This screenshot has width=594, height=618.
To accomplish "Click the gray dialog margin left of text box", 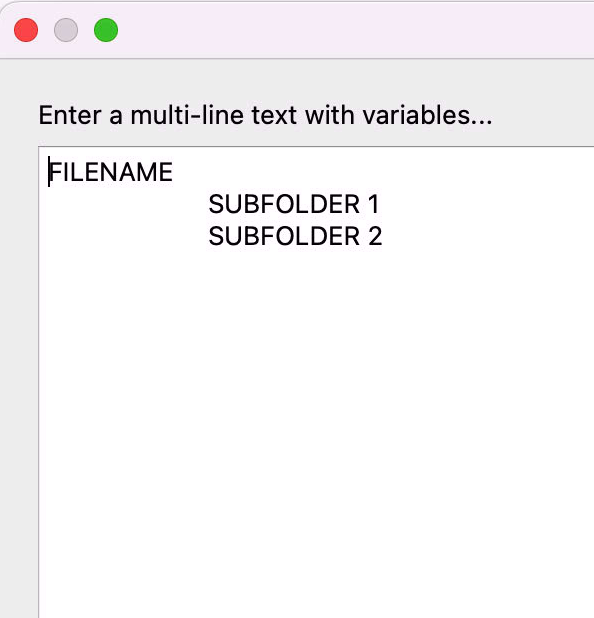I will (19, 355).
